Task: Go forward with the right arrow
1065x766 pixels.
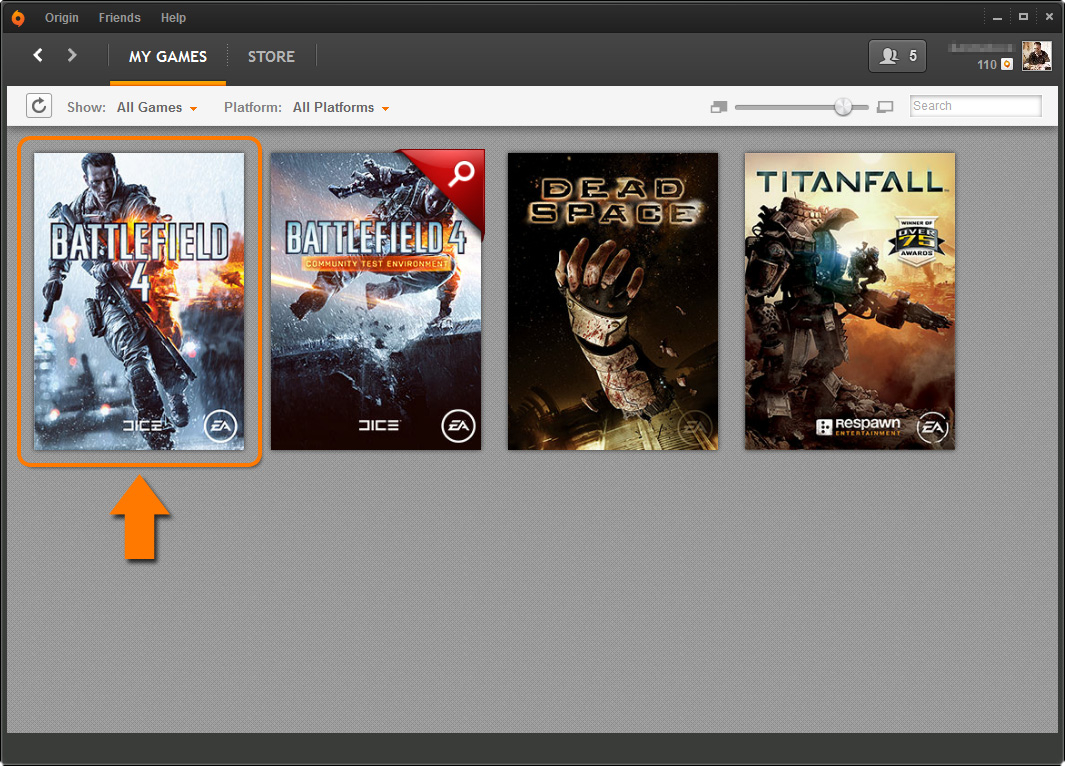Action: [72, 55]
